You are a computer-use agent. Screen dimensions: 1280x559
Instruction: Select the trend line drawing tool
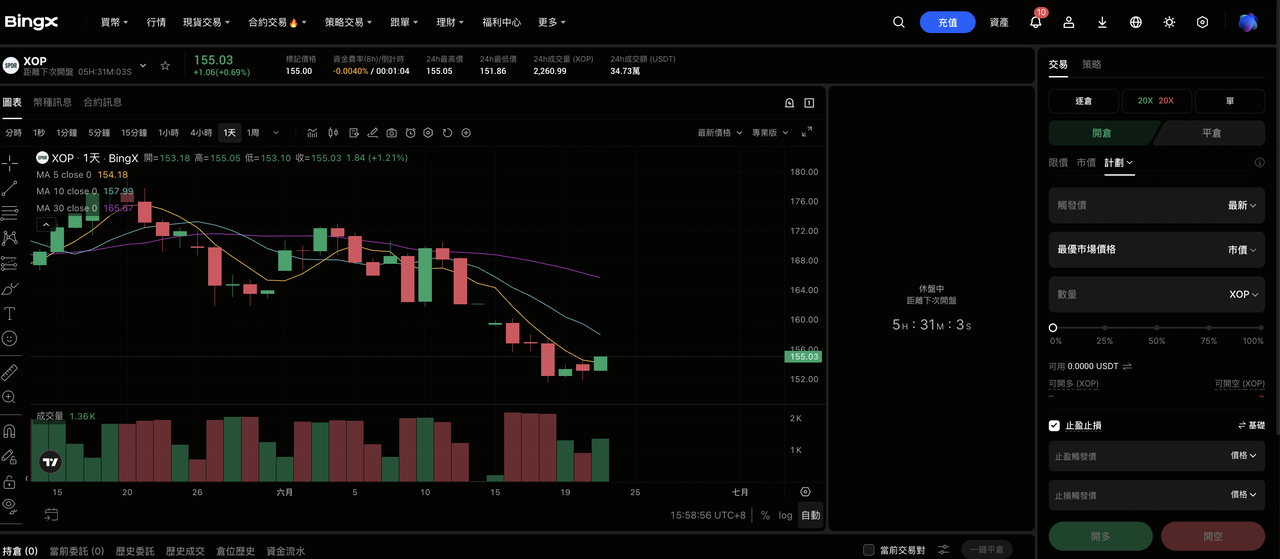click(10, 188)
